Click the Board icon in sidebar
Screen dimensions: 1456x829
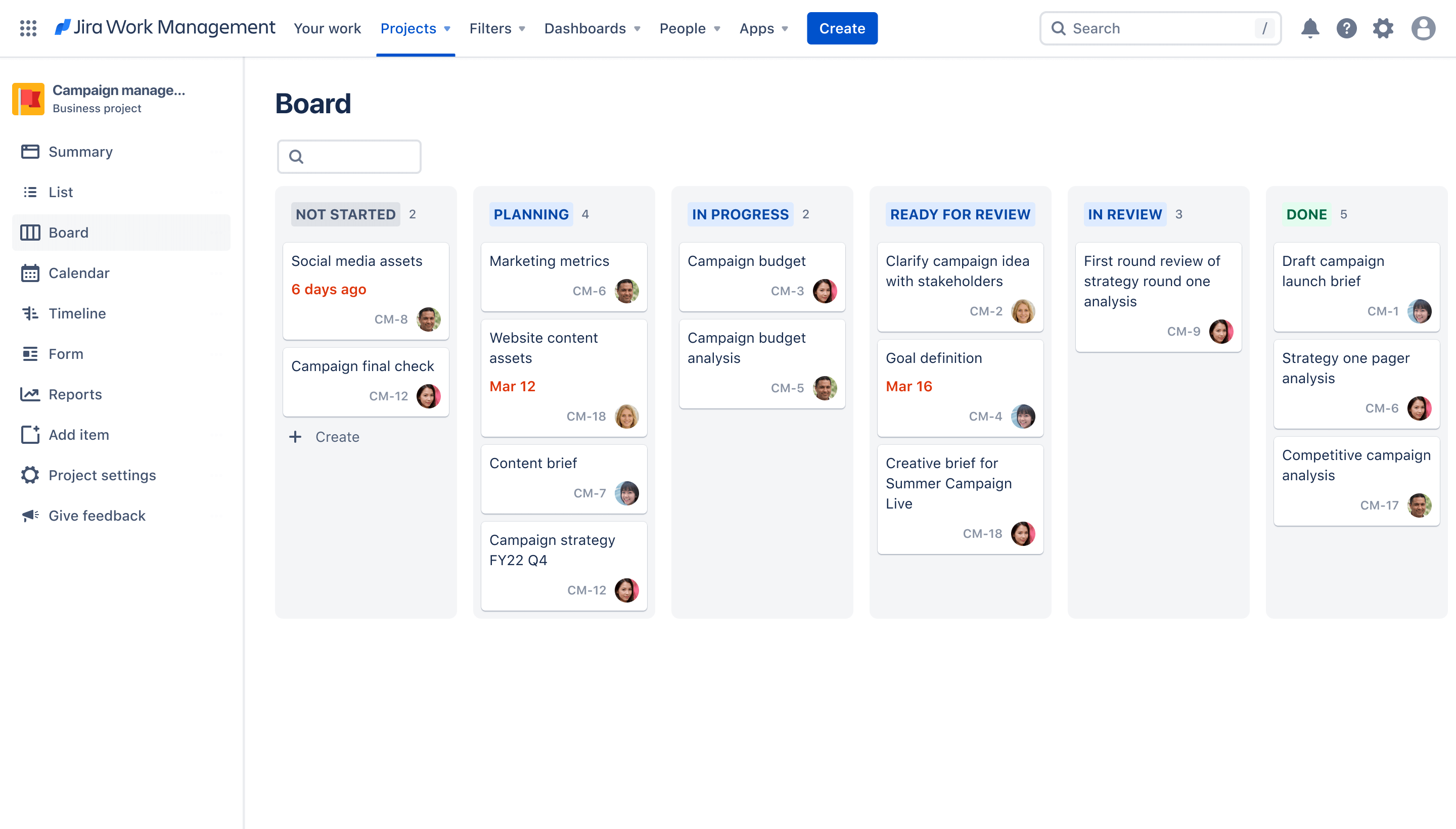pos(29,232)
